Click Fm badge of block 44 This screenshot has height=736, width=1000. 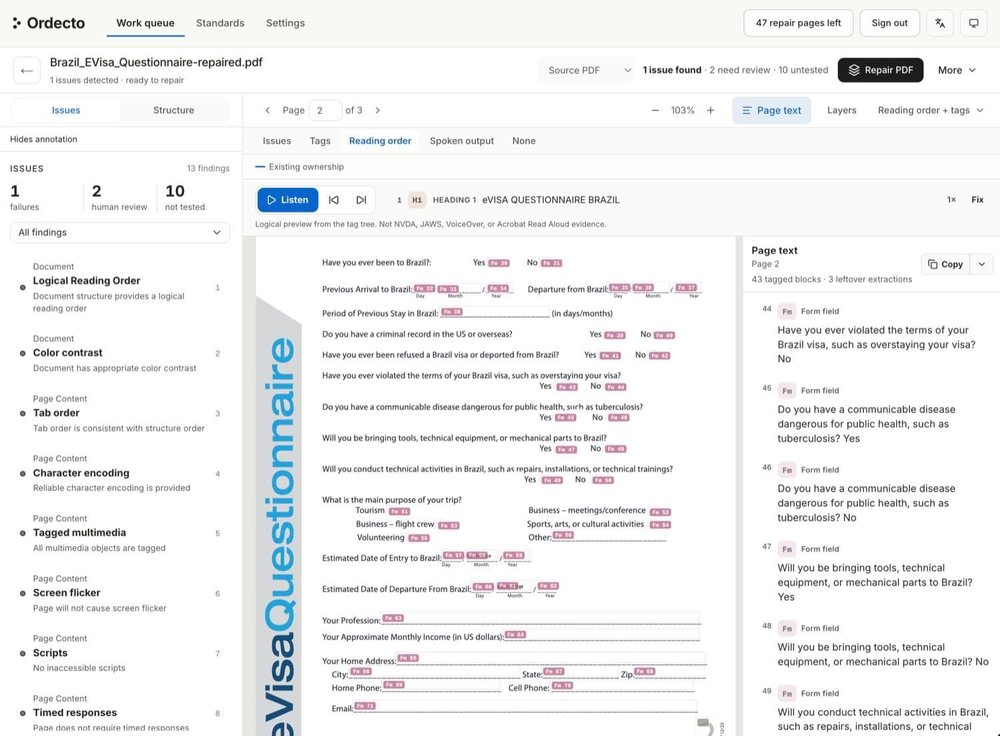click(x=787, y=311)
